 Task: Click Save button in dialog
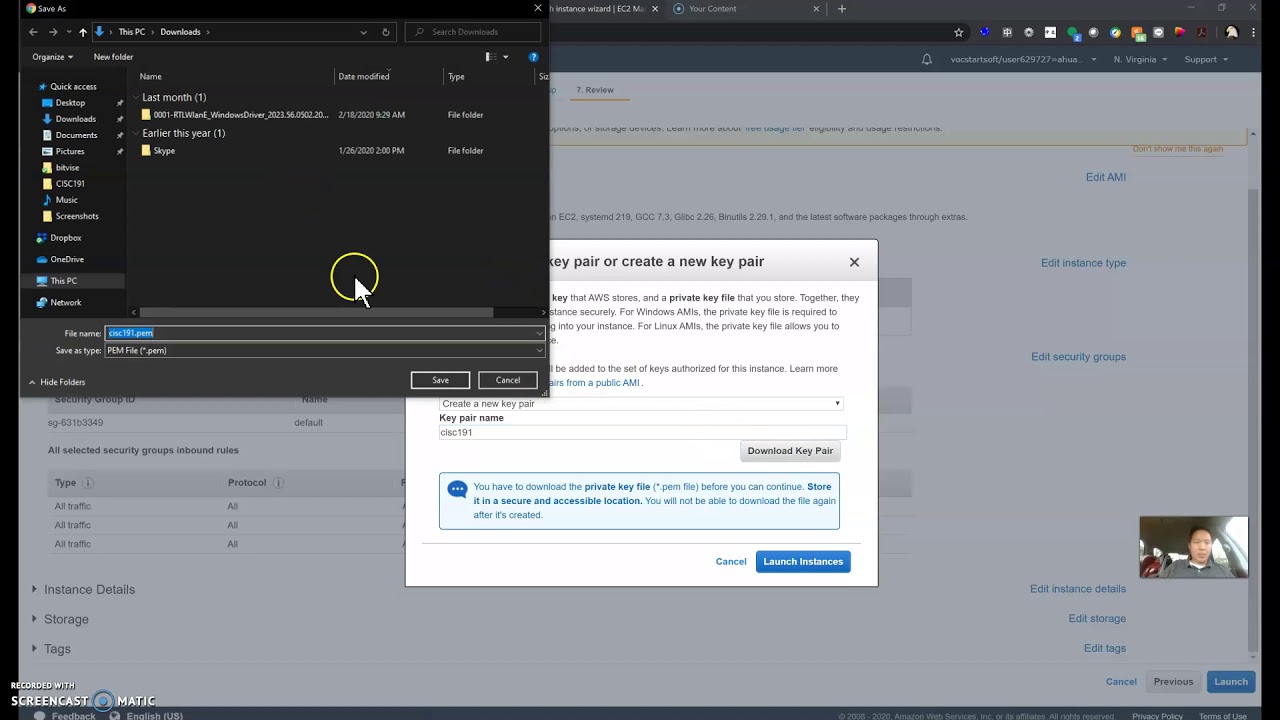[x=440, y=380]
